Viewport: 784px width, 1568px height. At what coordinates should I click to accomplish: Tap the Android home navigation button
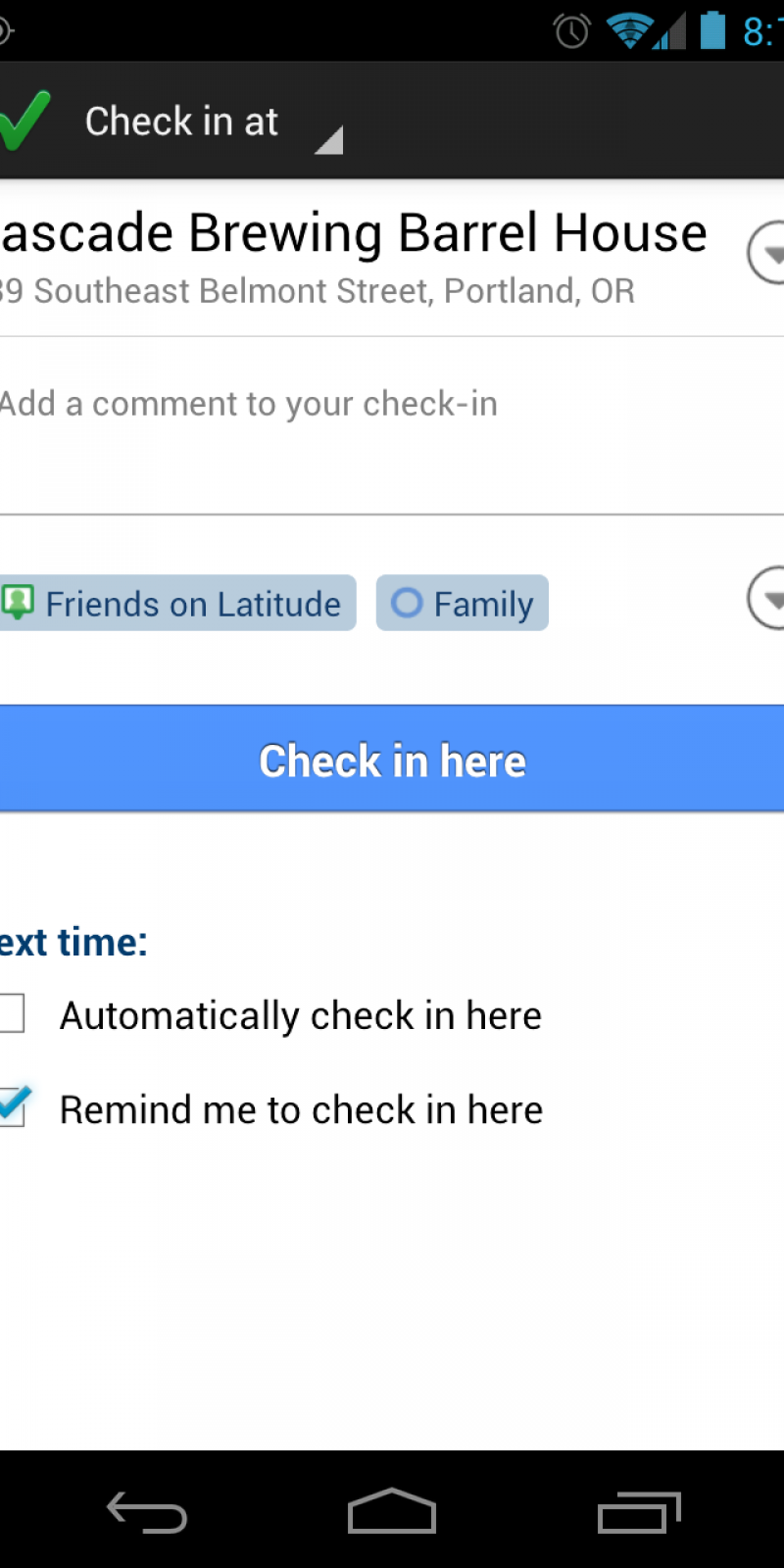tap(392, 1511)
